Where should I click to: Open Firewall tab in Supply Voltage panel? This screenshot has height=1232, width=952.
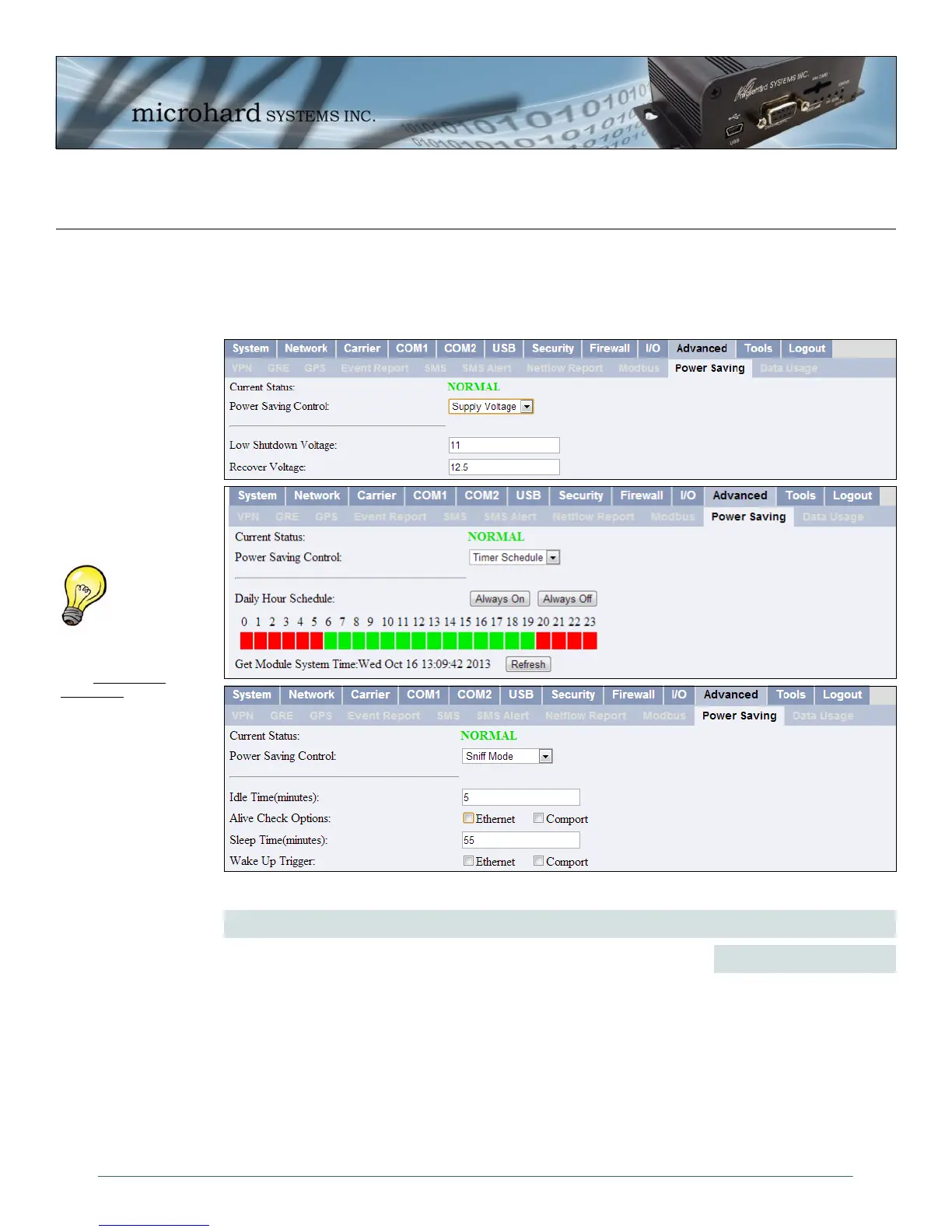click(x=610, y=348)
